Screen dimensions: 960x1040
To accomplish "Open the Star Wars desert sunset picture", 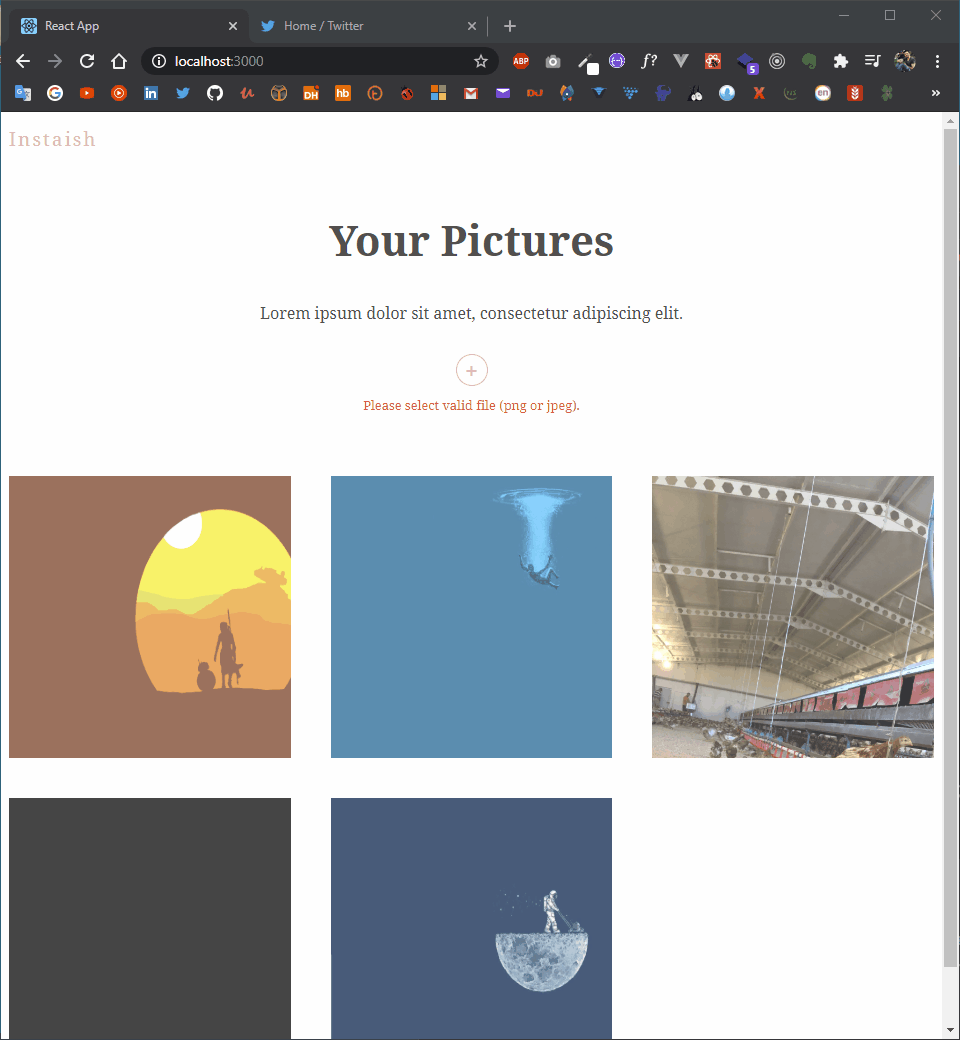I will (150, 617).
